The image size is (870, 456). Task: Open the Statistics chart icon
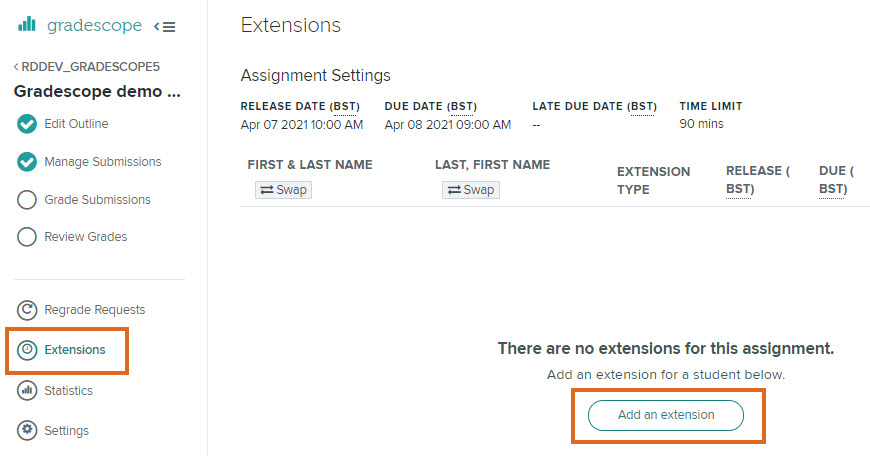click(28, 391)
